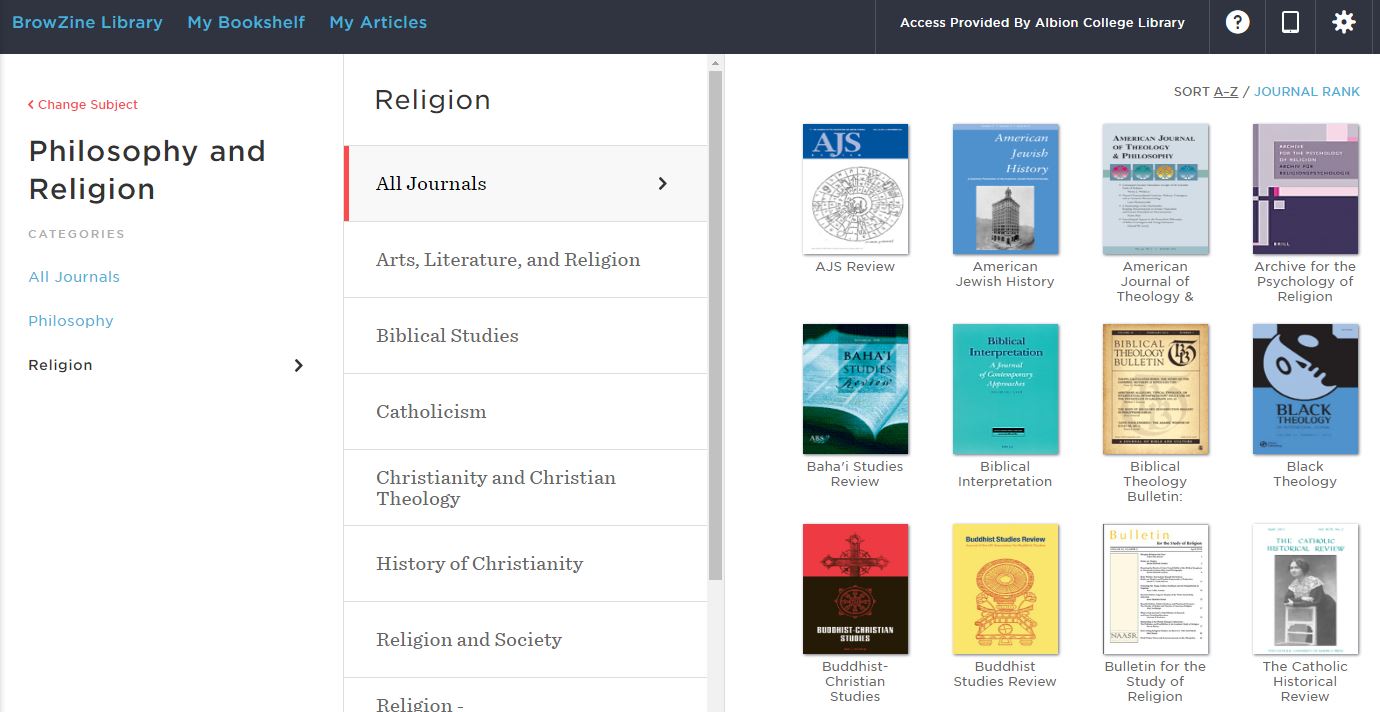Viewport: 1380px width, 712px height.
Task: Select the Philosophy category link
Action: pyautogui.click(x=70, y=320)
